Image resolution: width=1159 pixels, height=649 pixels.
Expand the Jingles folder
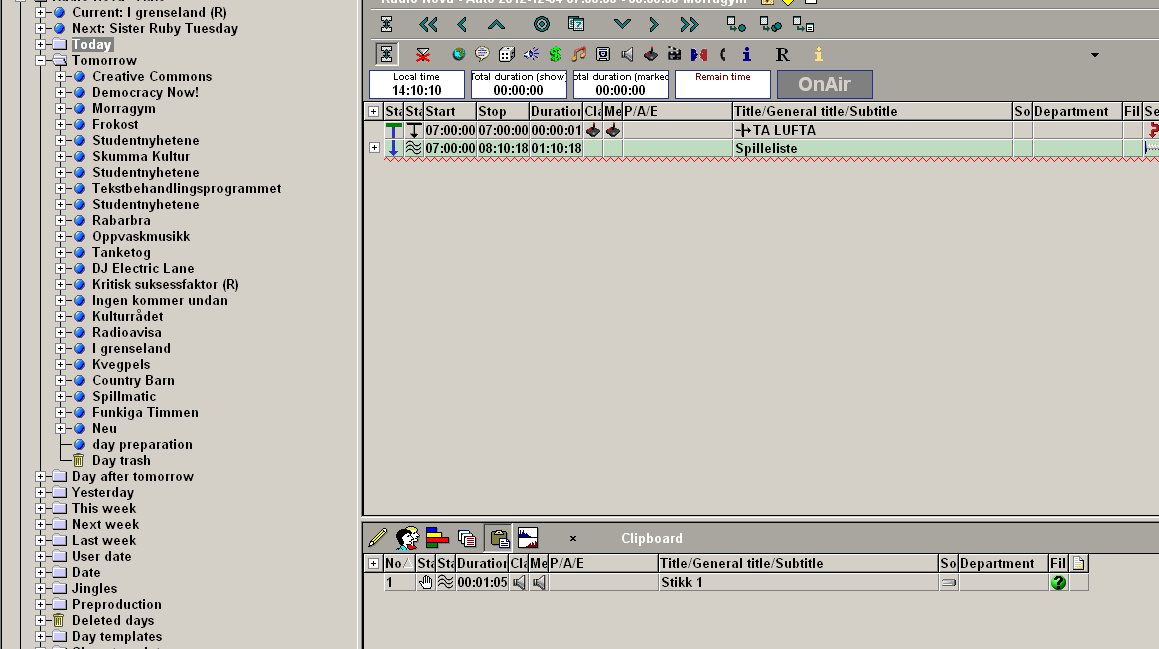click(x=41, y=588)
